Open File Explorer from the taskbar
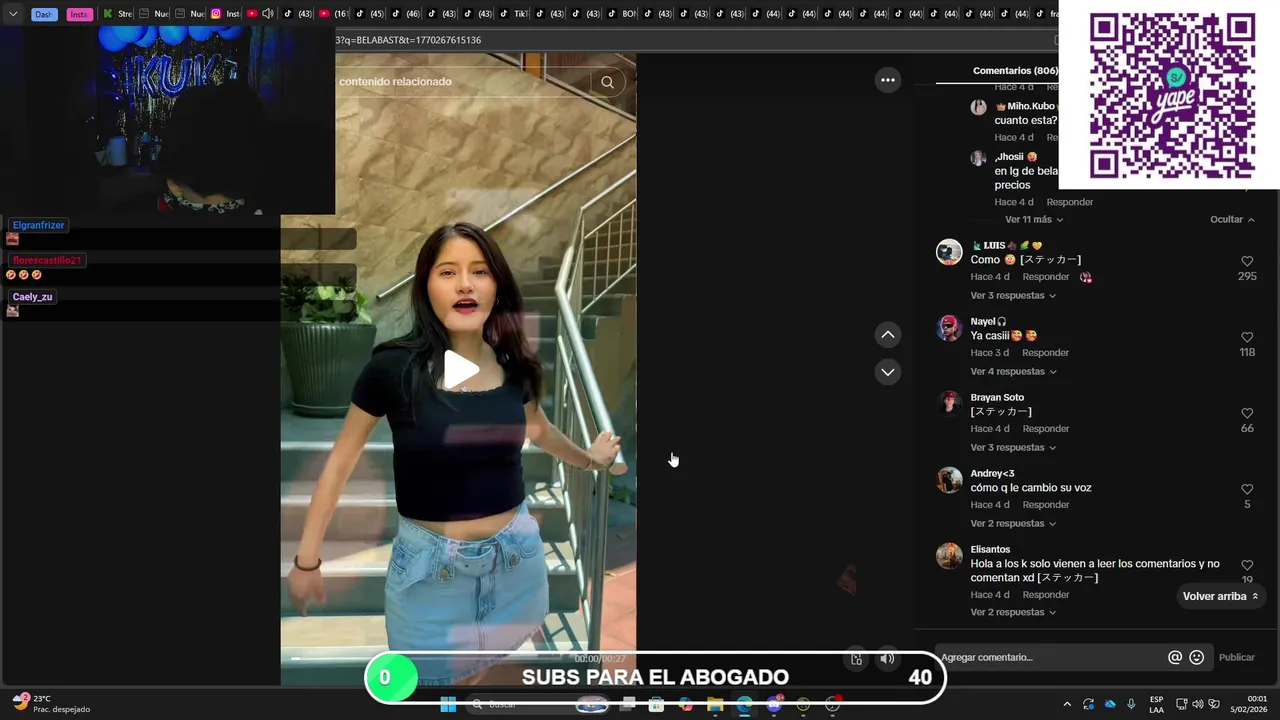This screenshot has height=720, width=1280. (714, 704)
